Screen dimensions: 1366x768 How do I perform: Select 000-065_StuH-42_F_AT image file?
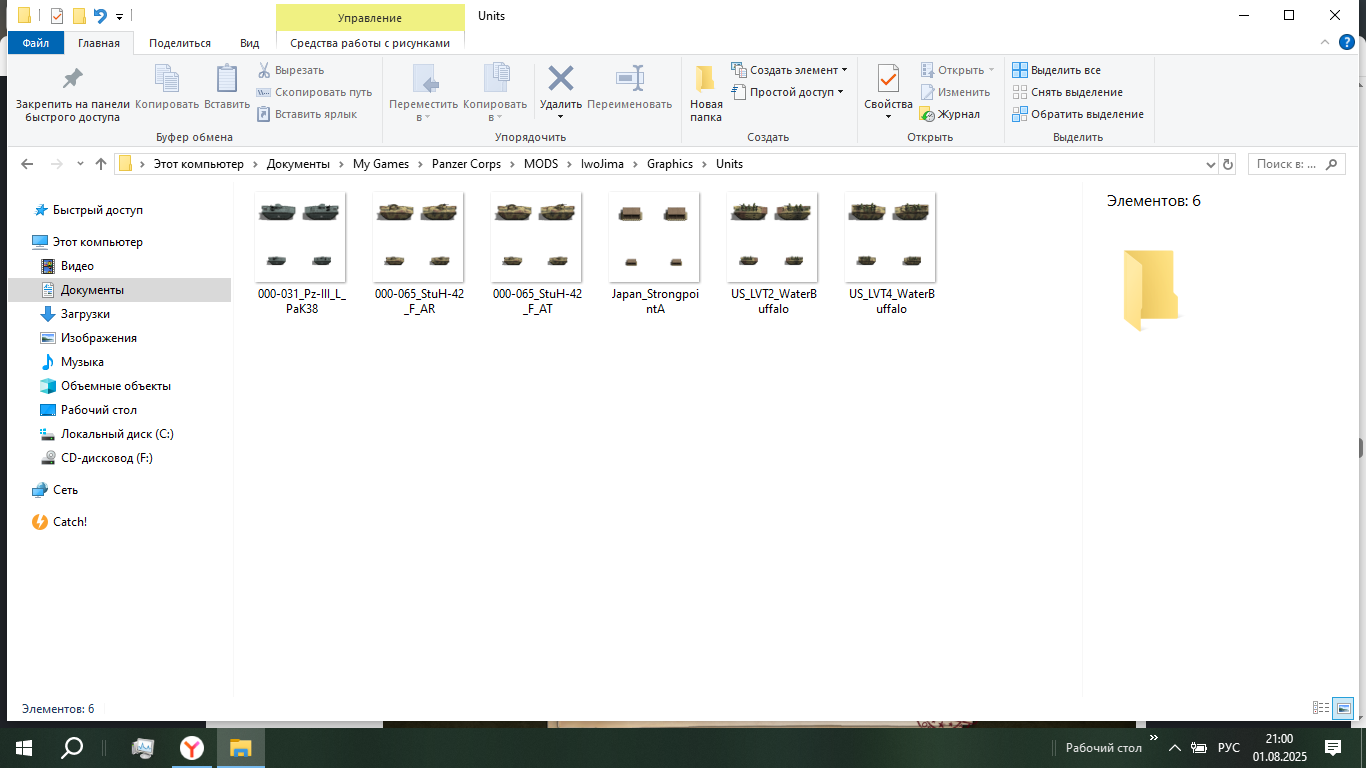(536, 253)
